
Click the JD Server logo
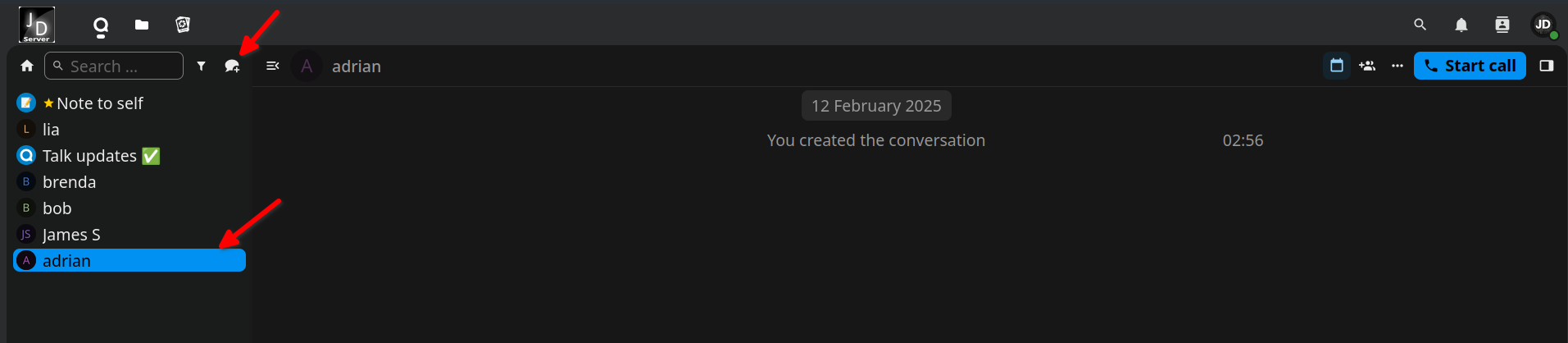tap(37, 25)
